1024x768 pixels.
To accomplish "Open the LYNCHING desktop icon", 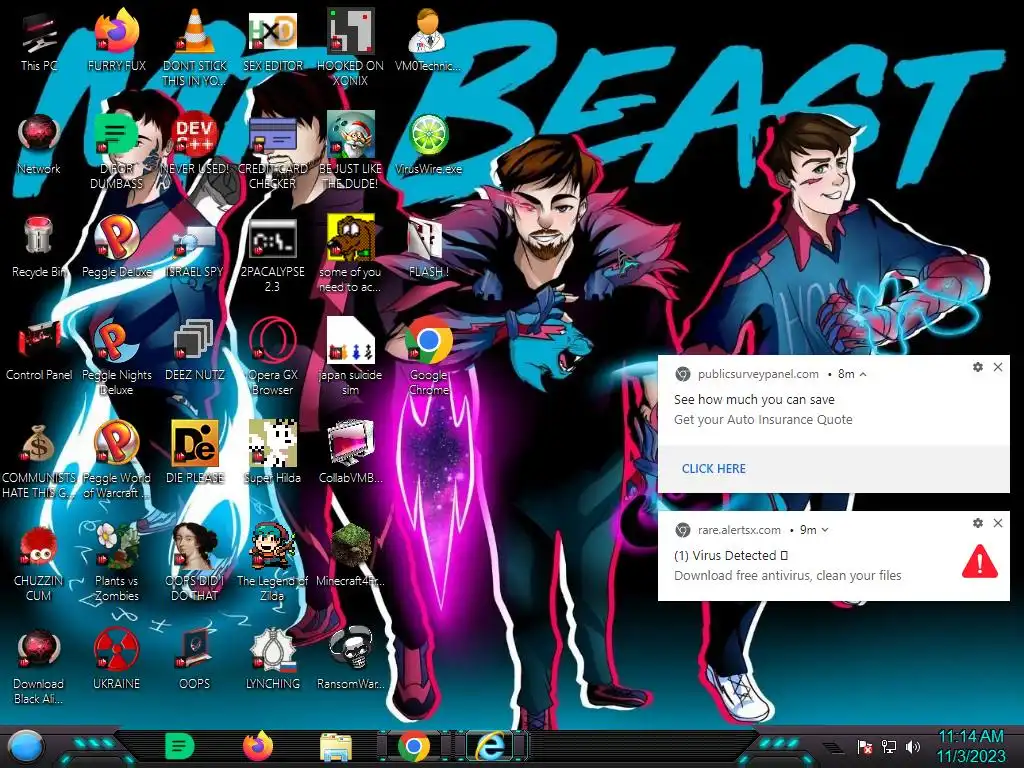I will (273, 660).
